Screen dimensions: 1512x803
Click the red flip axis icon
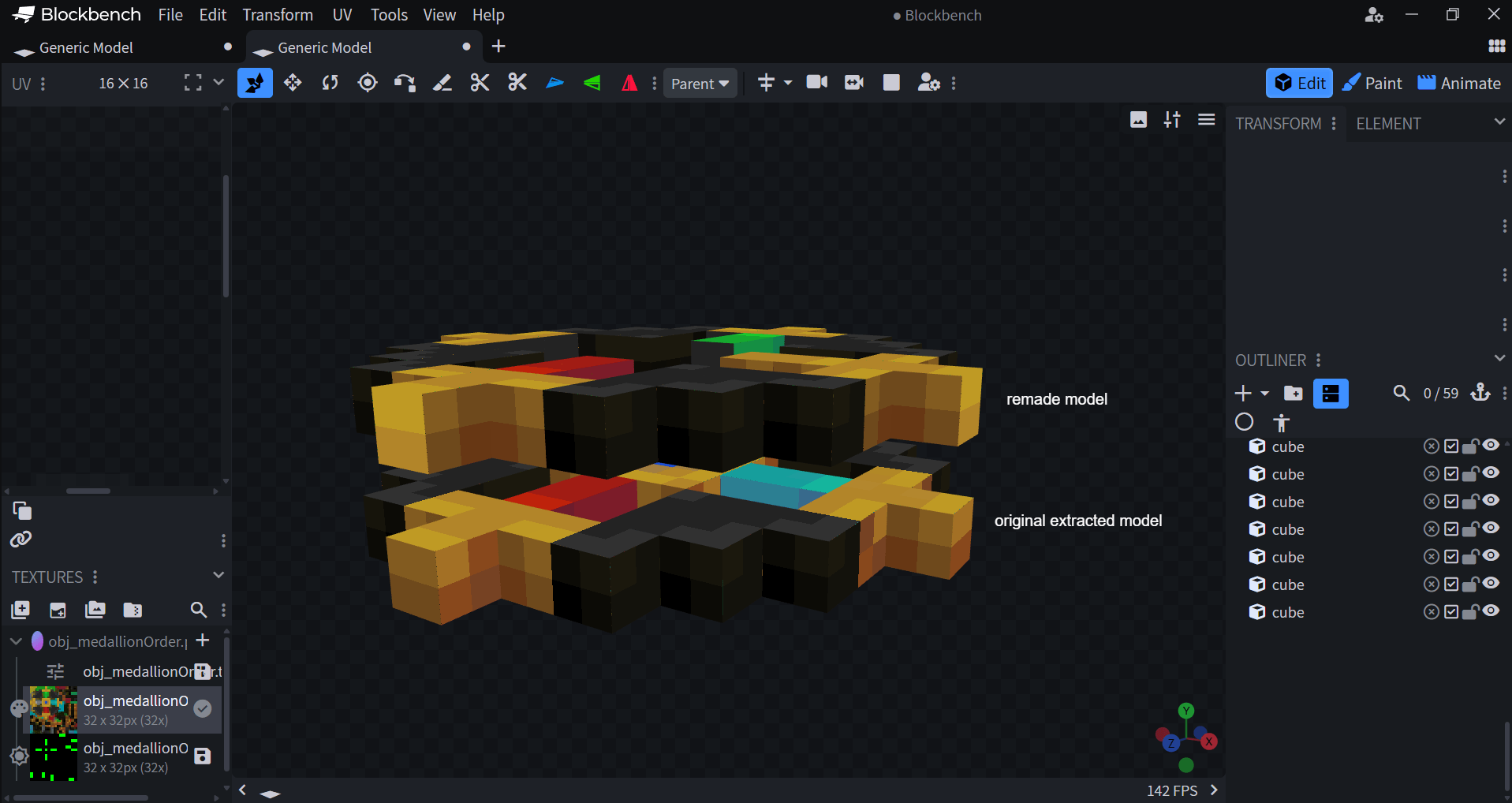(629, 83)
